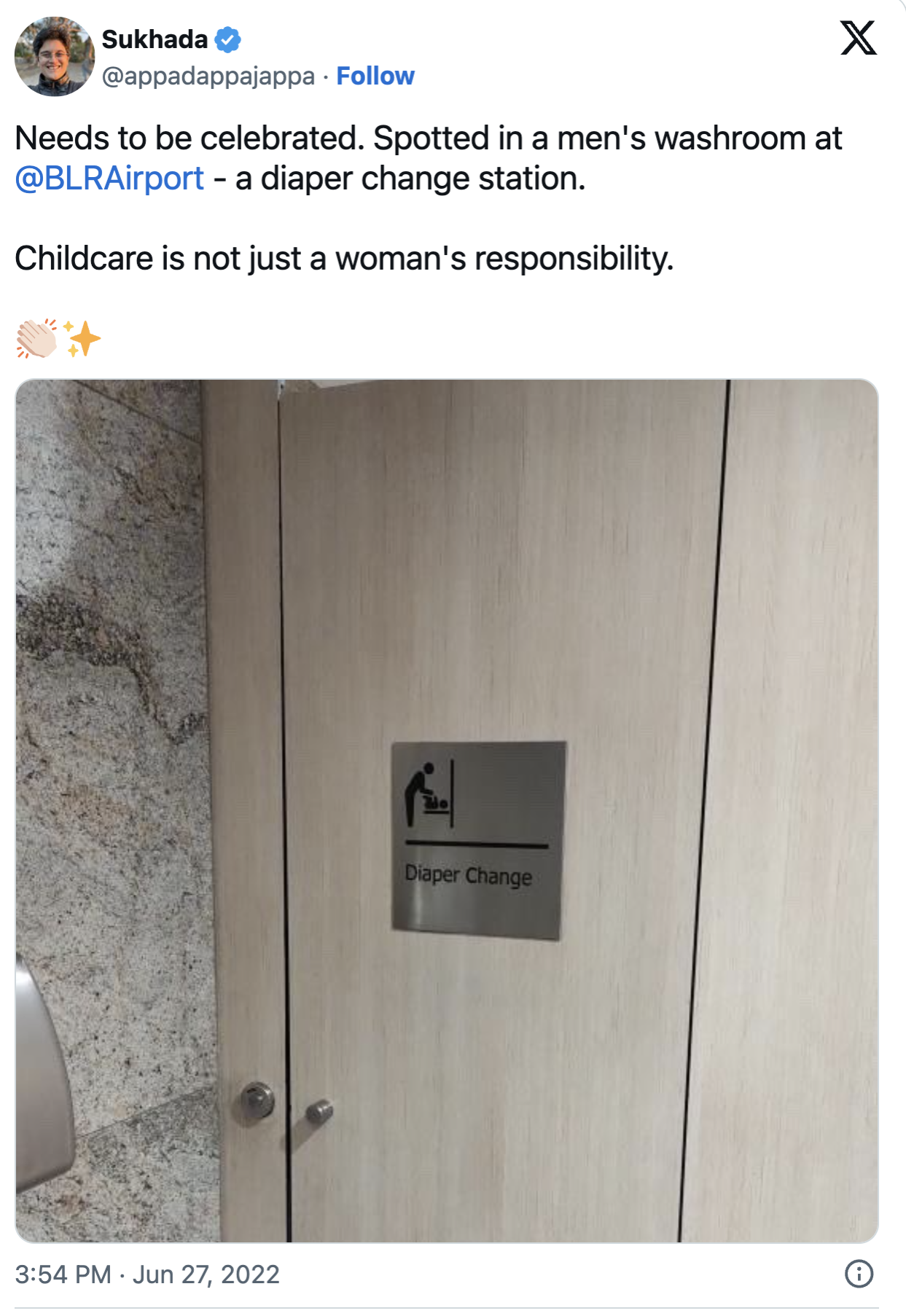Open Sukhada's profile avatar photo

(55, 56)
